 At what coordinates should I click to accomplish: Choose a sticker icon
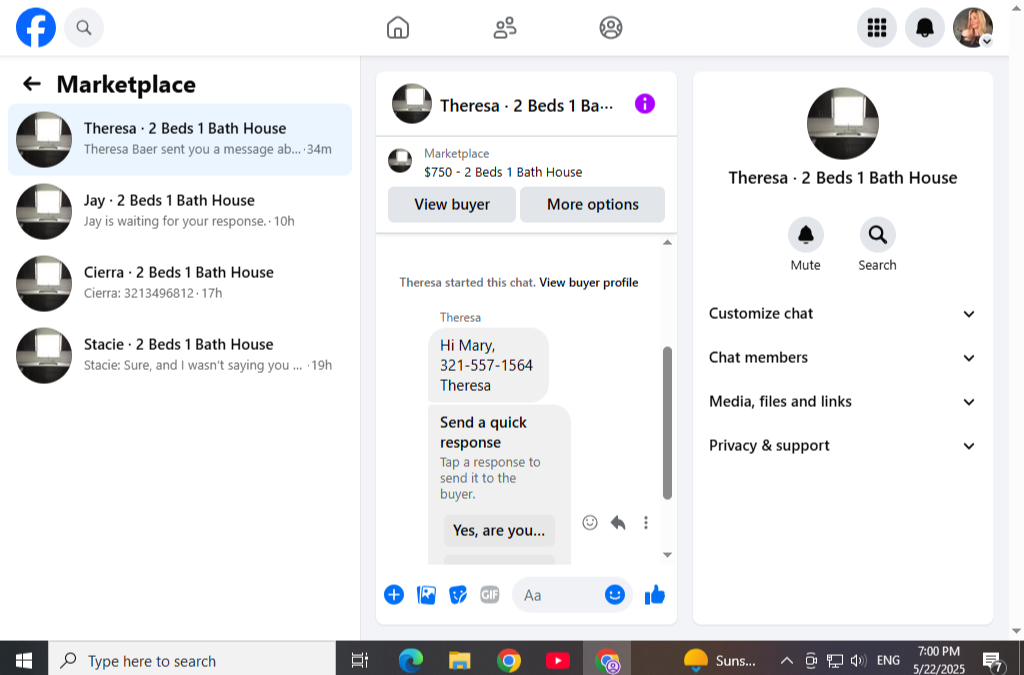[458, 595]
